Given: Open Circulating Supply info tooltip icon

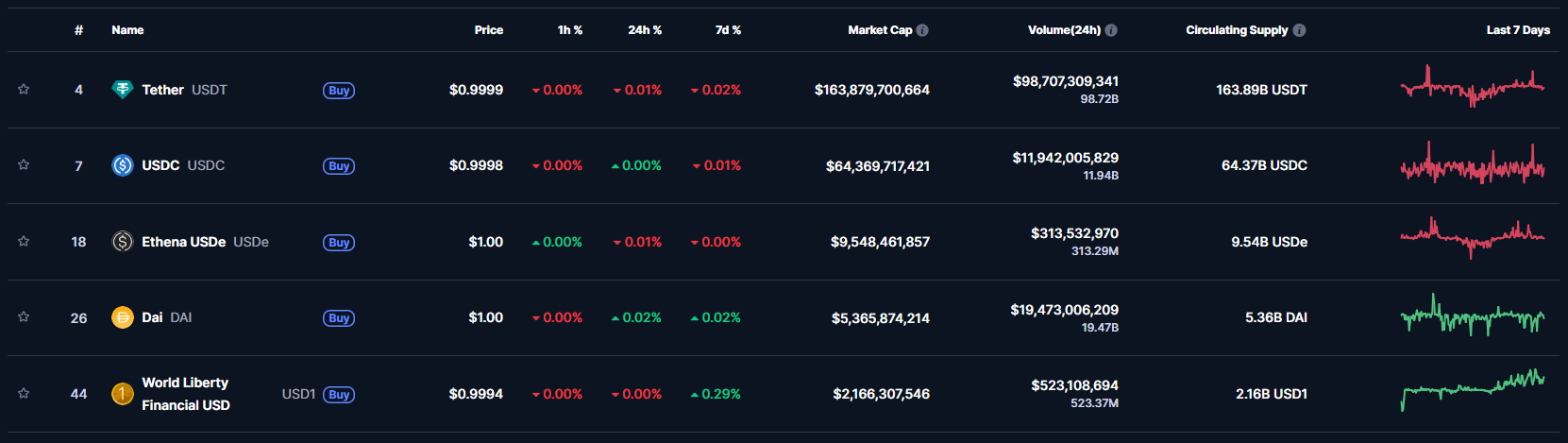Looking at the screenshot, I should point(1299,30).
